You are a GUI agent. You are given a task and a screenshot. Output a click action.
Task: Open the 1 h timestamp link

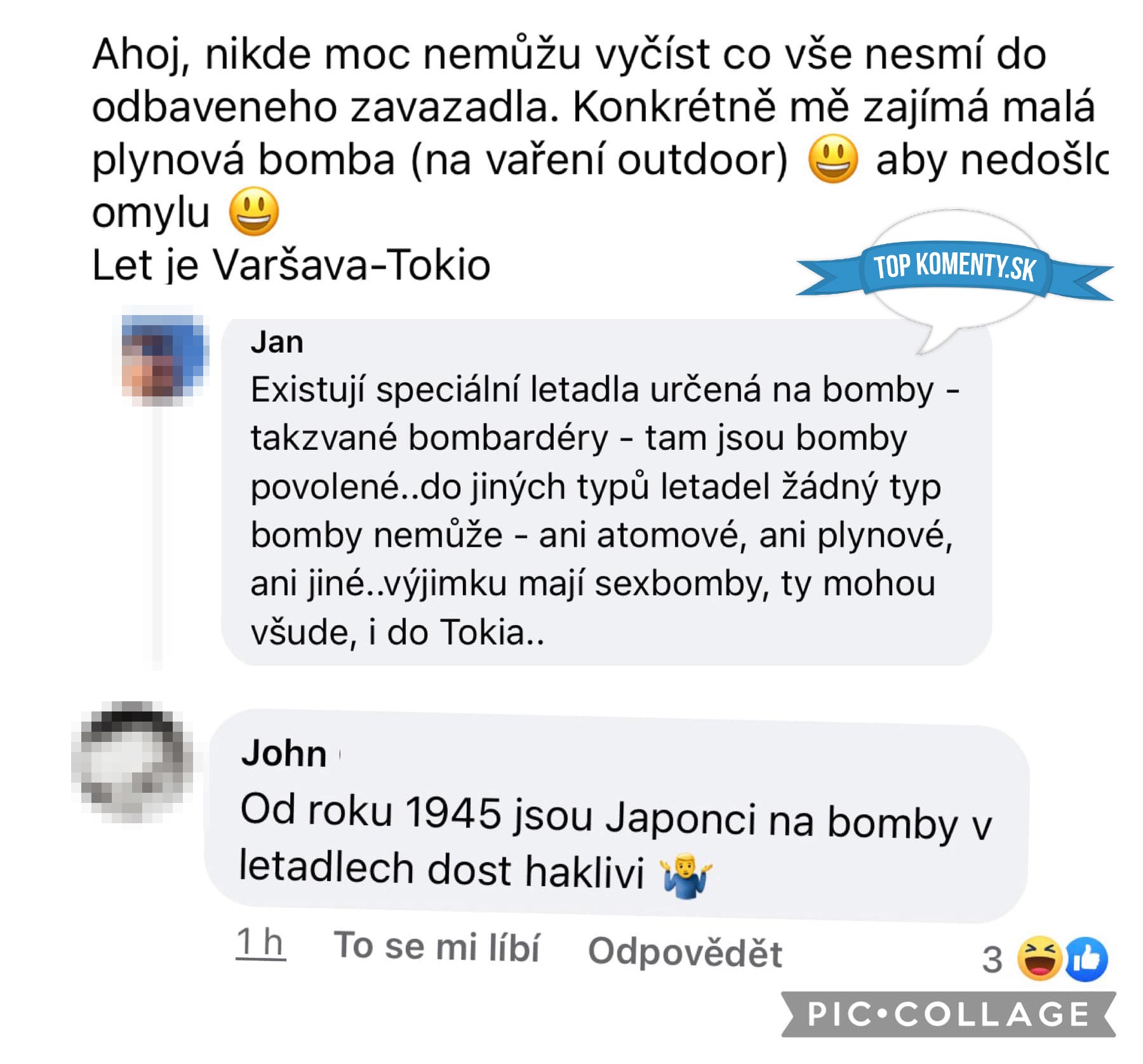260,941
